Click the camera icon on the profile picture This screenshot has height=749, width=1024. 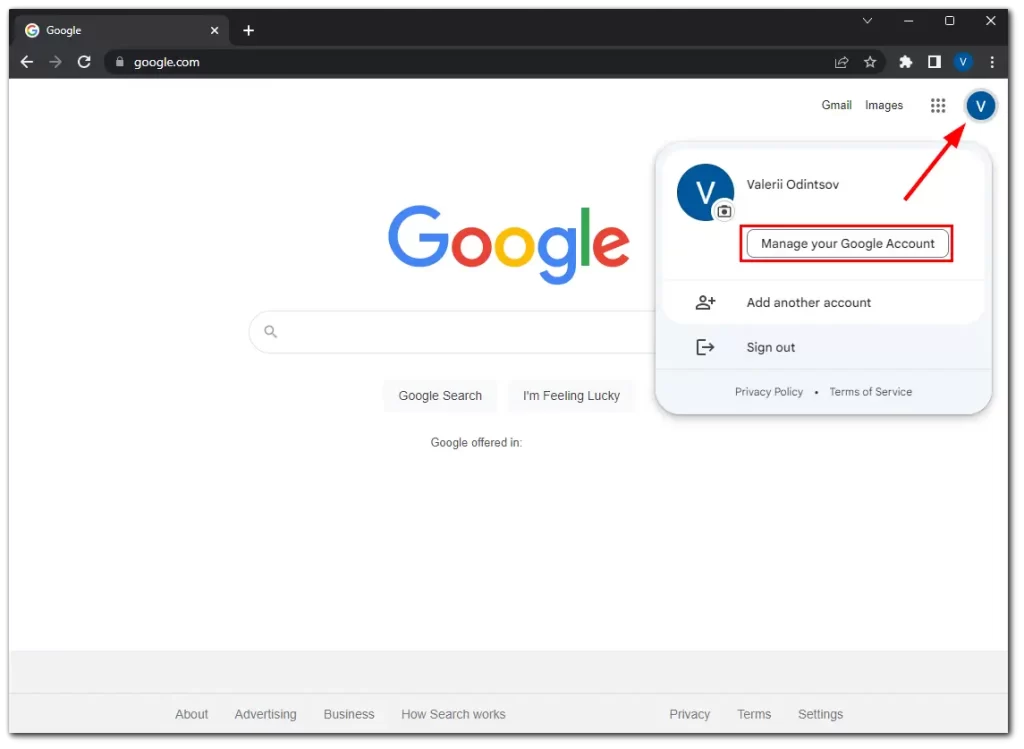tap(724, 212)
